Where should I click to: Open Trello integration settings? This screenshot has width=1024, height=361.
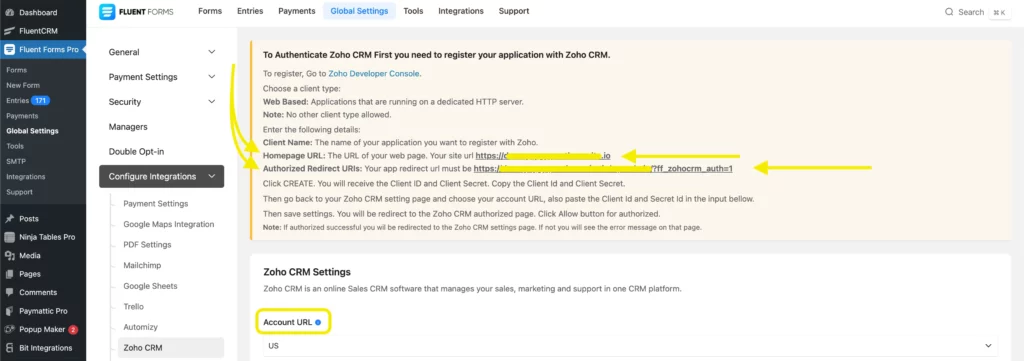coord(134,307)
